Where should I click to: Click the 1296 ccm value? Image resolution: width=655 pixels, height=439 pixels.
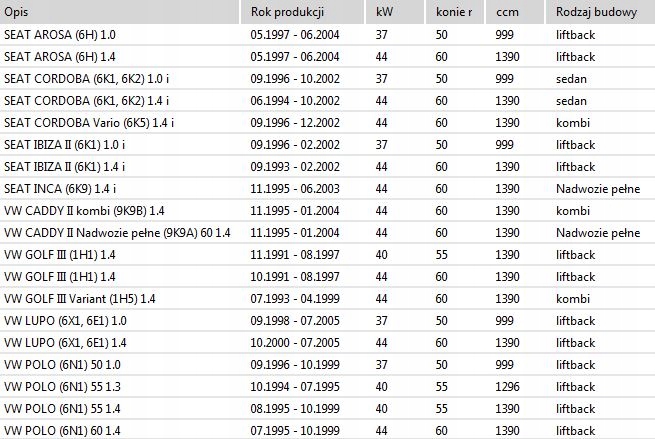(507, 387)
